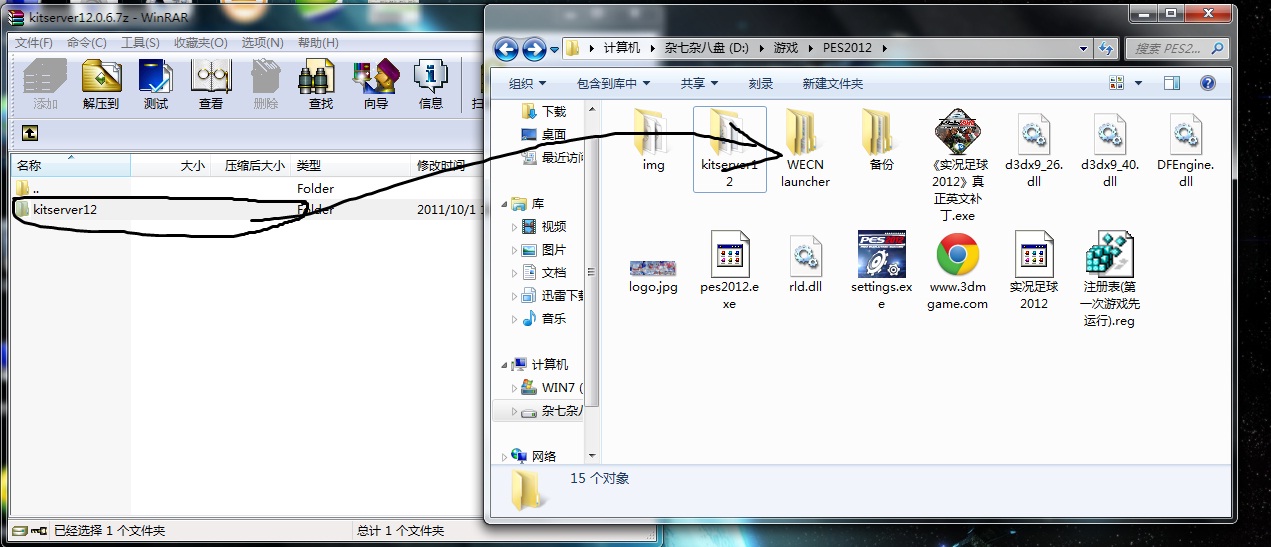The image size is (1271, 547).
Task: Open the 文件(F) menu in WinRAR
Action: pos(34,43)
